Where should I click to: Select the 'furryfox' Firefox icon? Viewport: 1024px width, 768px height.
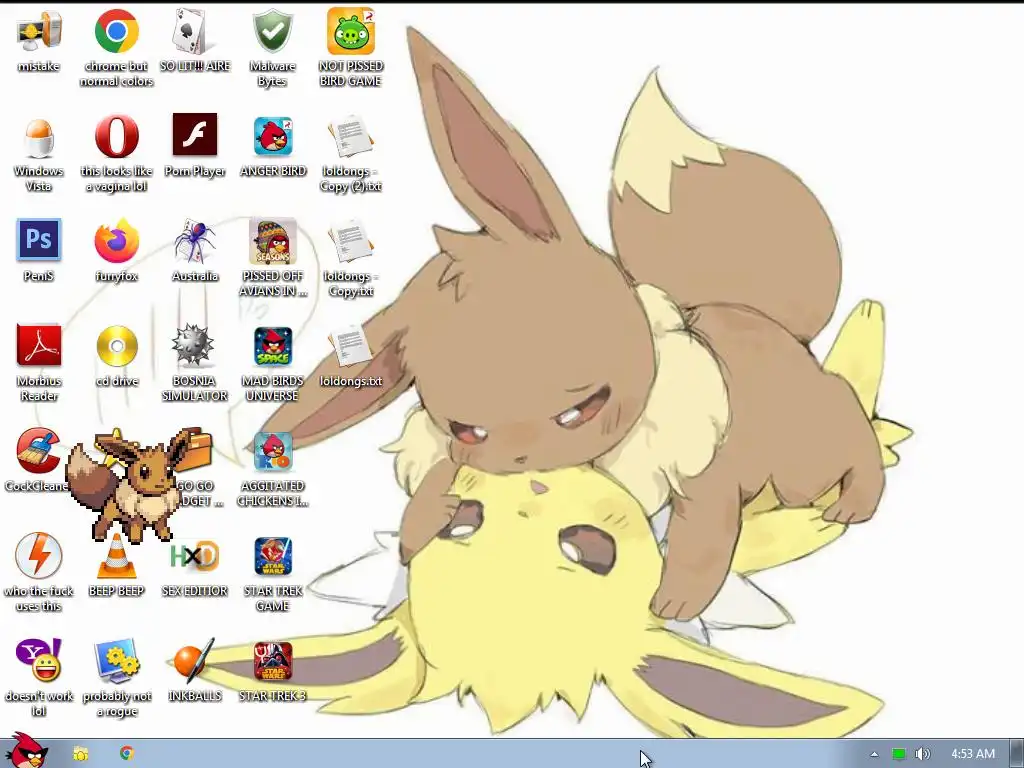coord(116,242)
